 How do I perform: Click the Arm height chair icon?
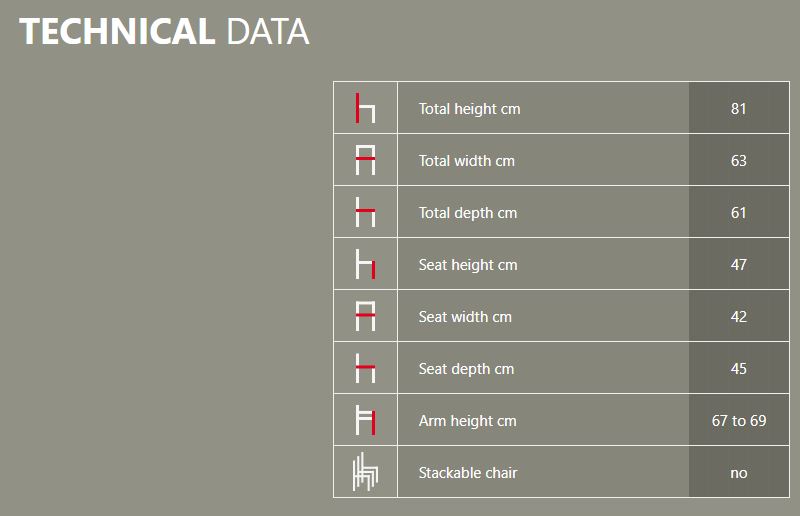(365, 420)
